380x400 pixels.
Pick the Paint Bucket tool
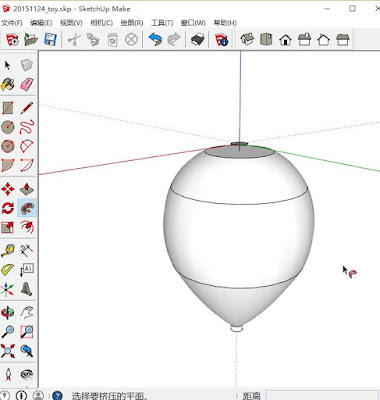pyautogui.click(x=8, y=84)
